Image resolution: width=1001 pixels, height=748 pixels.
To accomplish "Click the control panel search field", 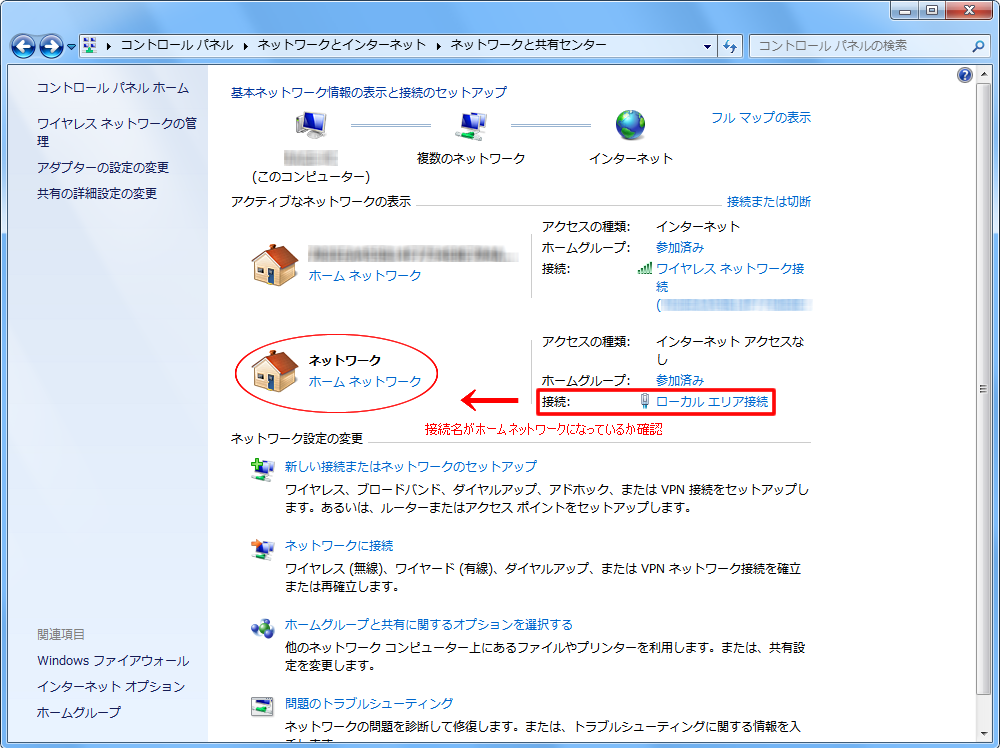I will [x=860, y=46].
